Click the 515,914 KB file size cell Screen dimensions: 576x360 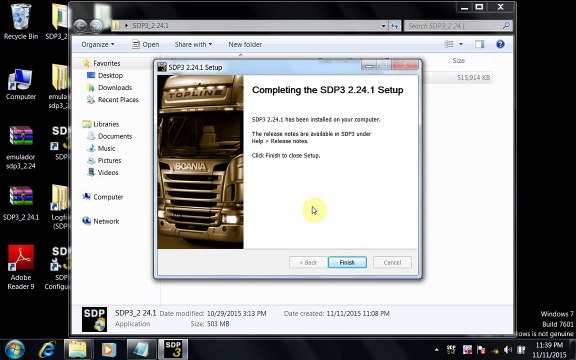474,78
